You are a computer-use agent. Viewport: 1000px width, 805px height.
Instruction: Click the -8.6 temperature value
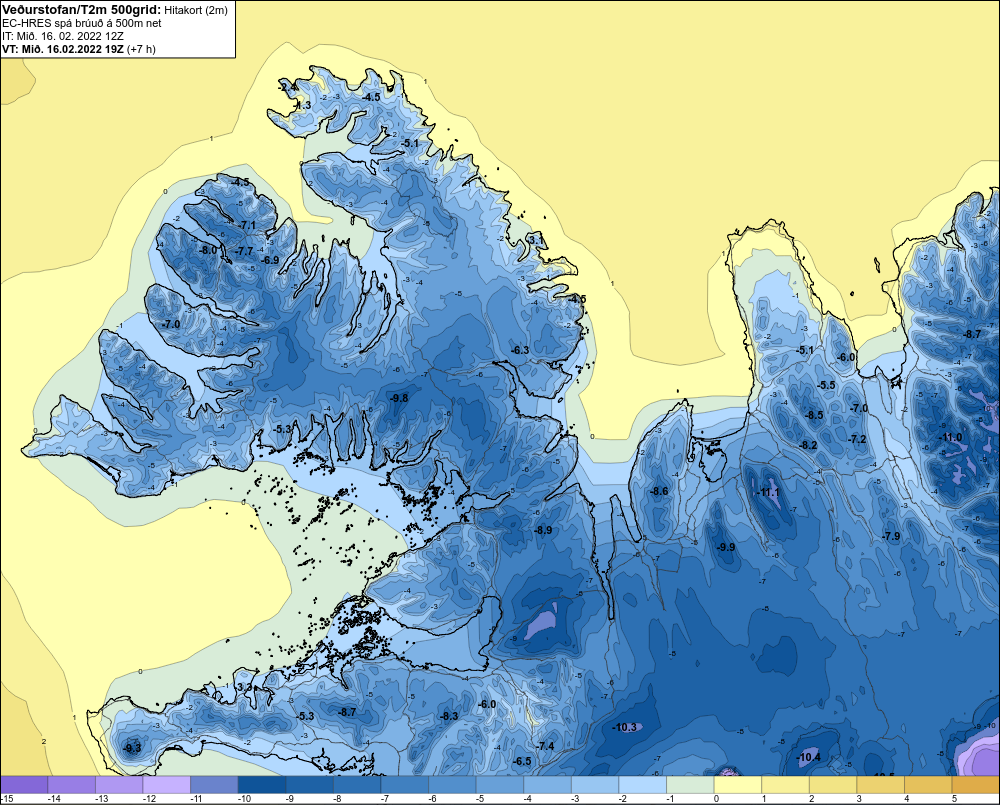point(659,491)
